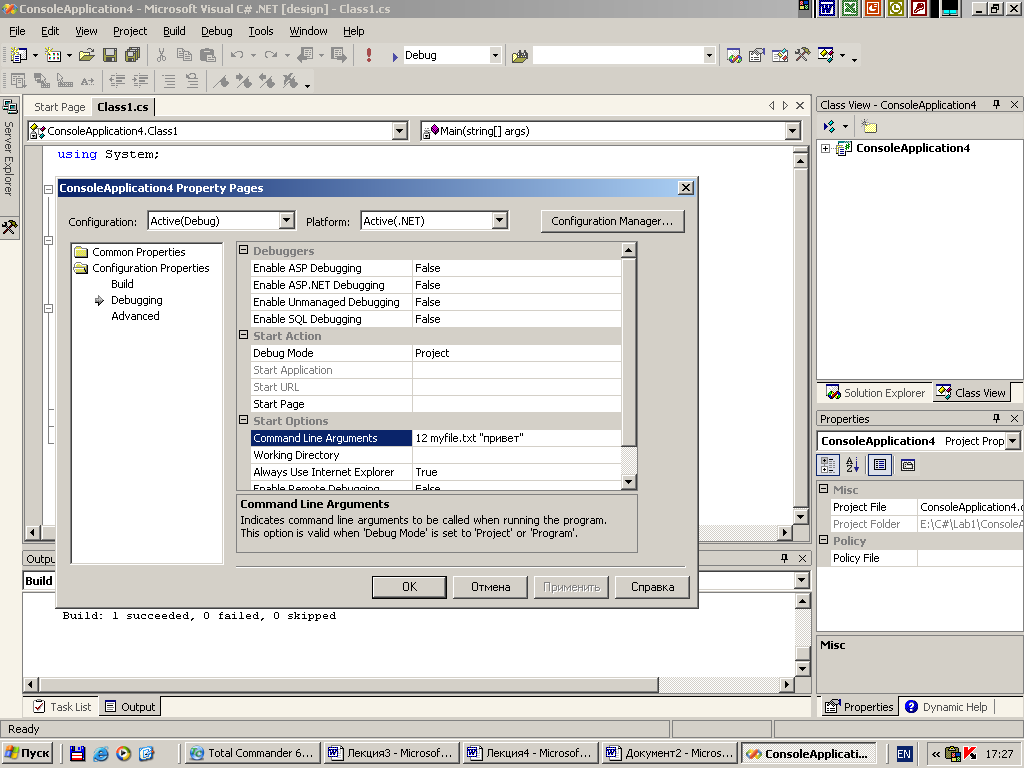Collapse the Start Action property group

[x=244, y=335]
